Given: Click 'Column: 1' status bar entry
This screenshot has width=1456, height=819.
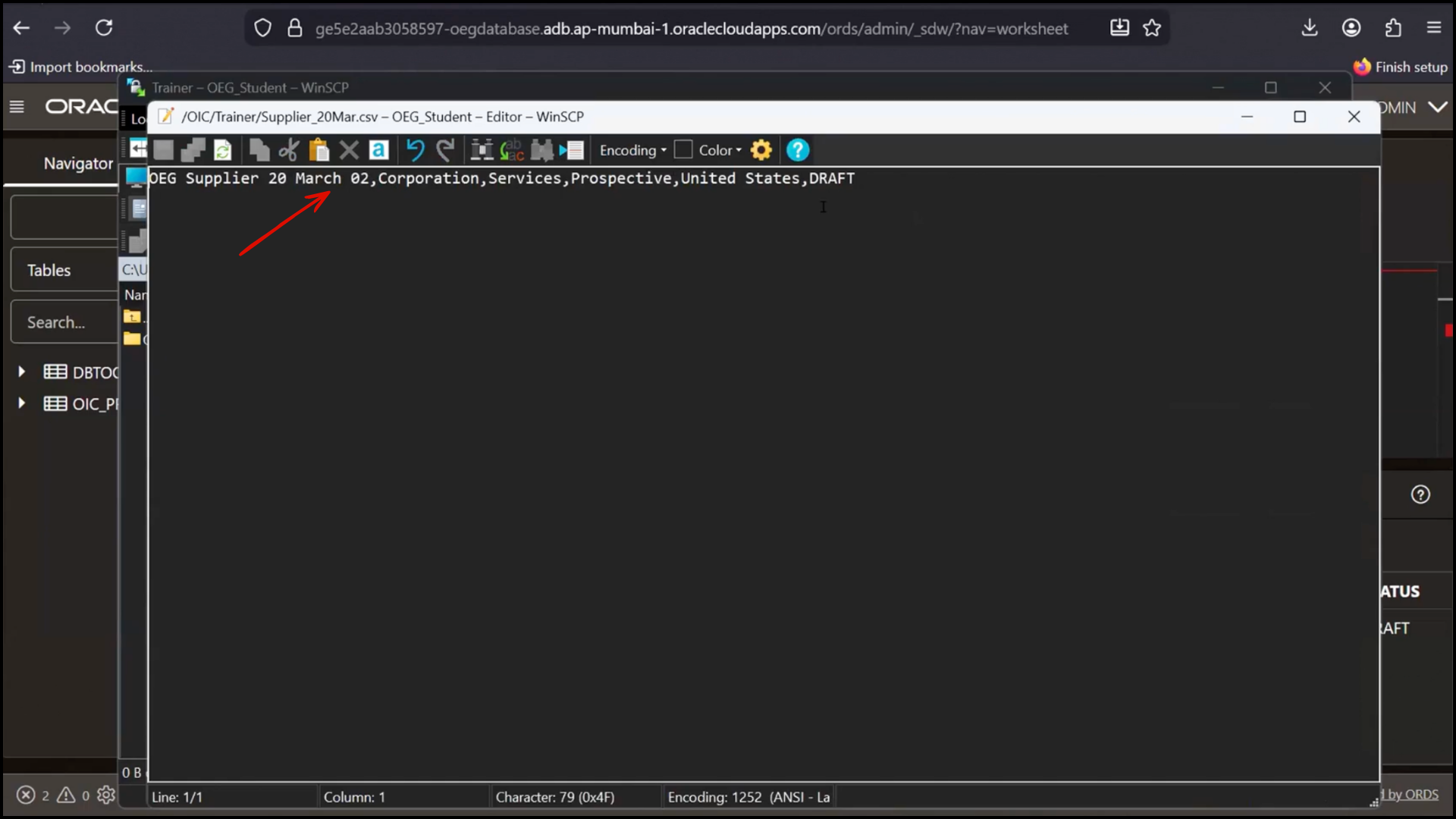Looking at the screenshot, I should [354, 797].
